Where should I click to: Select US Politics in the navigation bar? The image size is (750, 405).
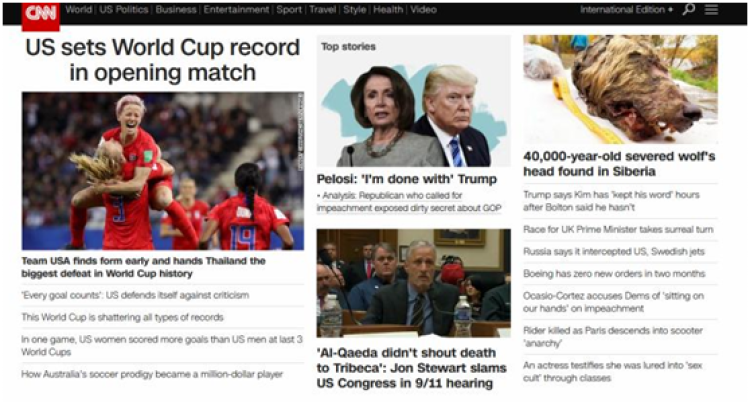123,10
